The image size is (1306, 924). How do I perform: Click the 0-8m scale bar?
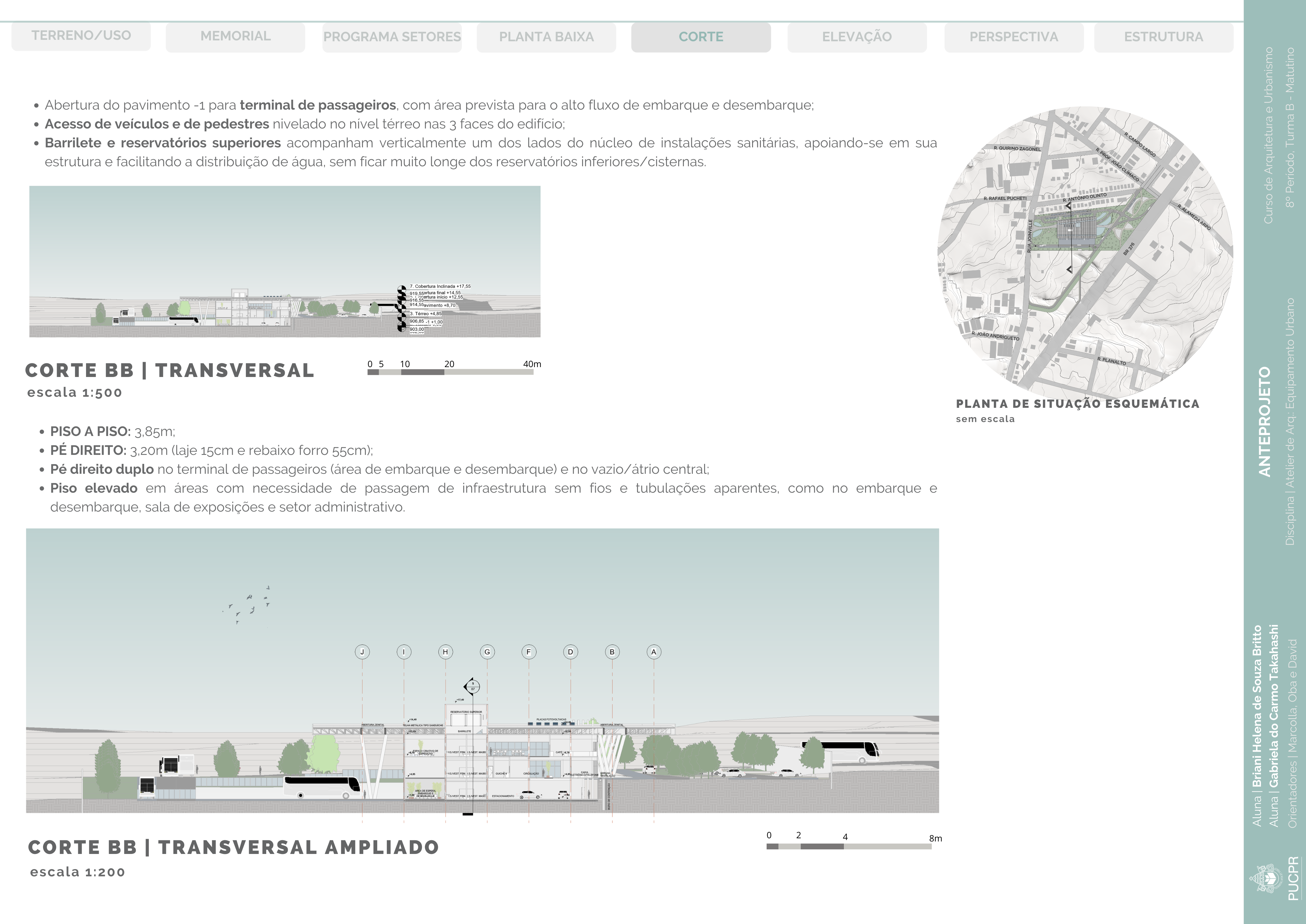(849, 847)
